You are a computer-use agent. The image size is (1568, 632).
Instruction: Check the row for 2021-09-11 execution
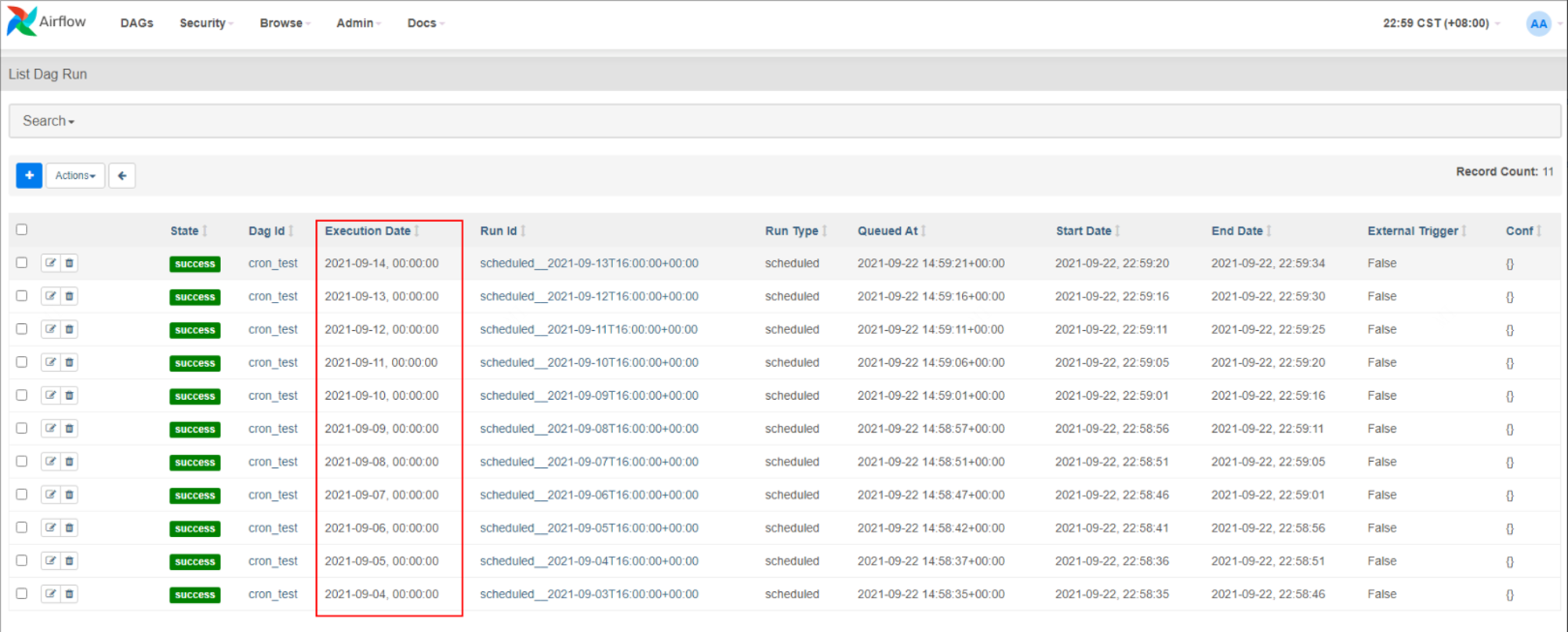22,361
